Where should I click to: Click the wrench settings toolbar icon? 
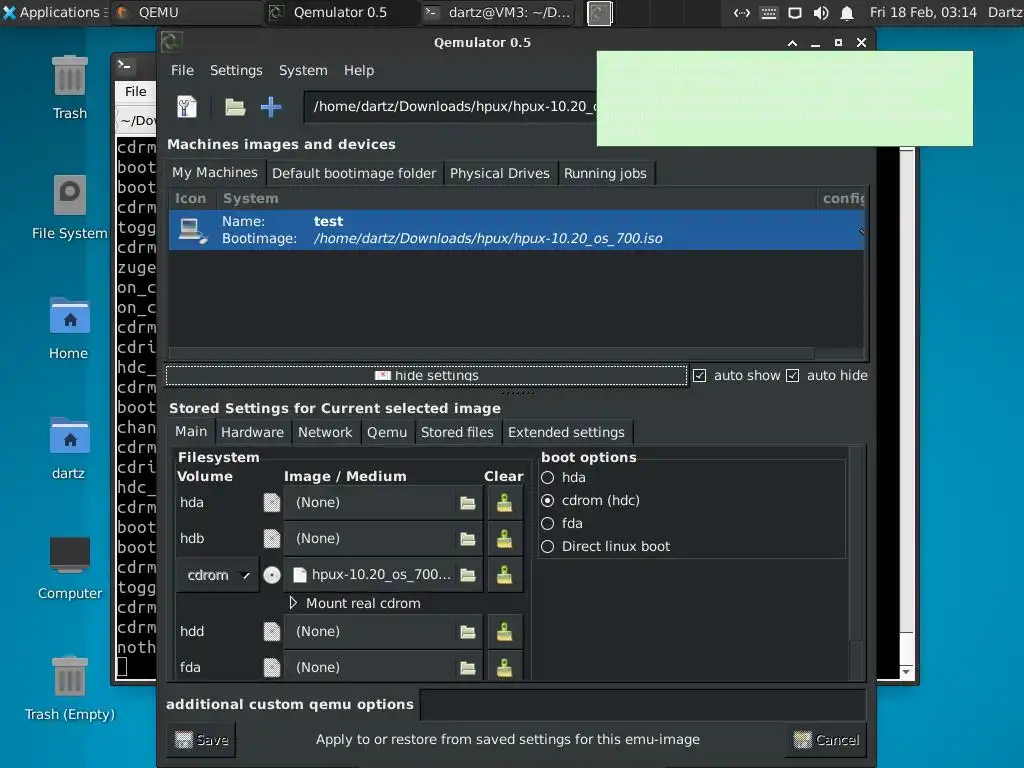pos(187,106)
